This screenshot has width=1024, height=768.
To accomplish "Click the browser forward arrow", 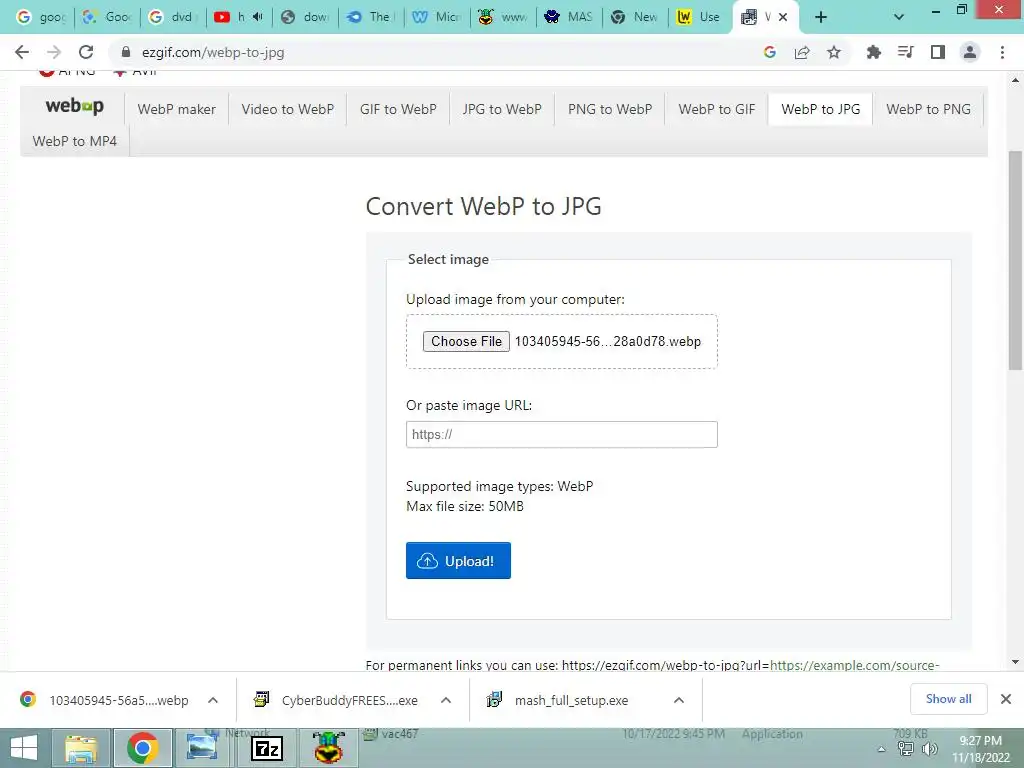I will [x=54, y=52].
